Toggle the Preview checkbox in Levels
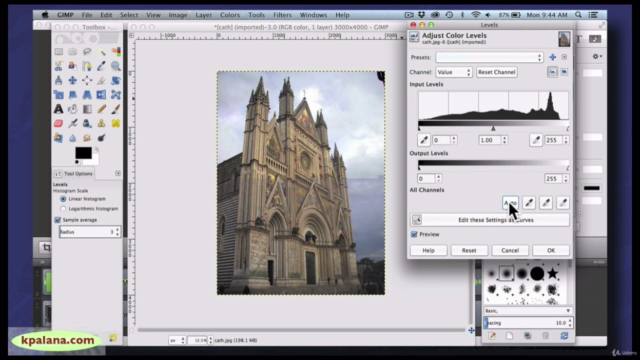Screen dimensions: 640x360 (414, 234)
